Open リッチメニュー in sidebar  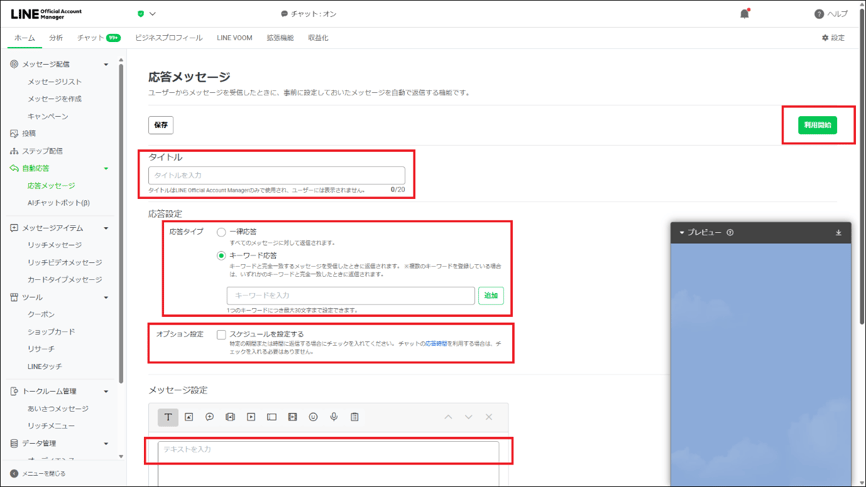click(51, 426)
